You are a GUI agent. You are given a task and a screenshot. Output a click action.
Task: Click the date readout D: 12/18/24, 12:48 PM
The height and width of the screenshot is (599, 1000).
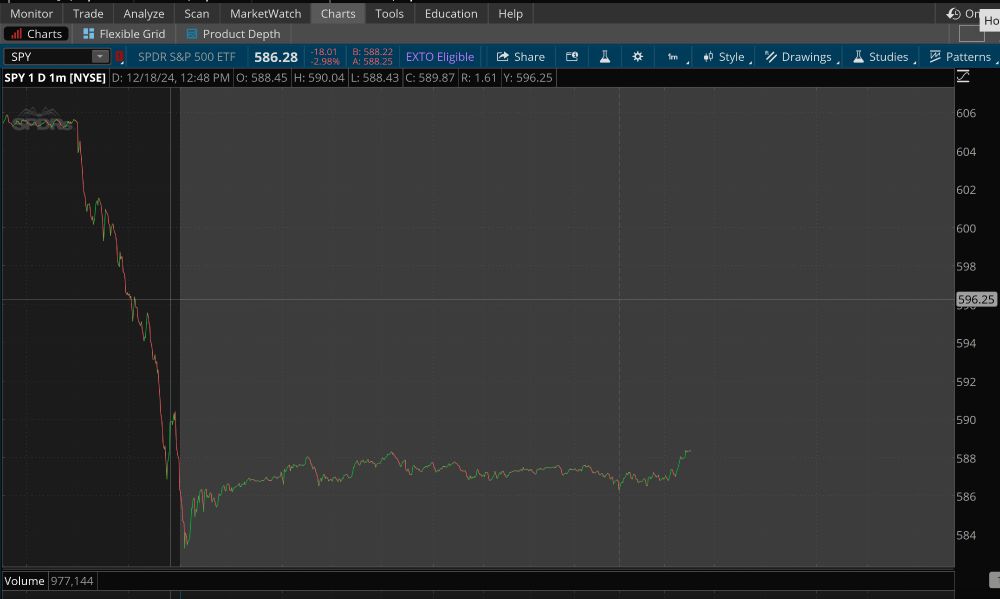(x=171, y=78)
